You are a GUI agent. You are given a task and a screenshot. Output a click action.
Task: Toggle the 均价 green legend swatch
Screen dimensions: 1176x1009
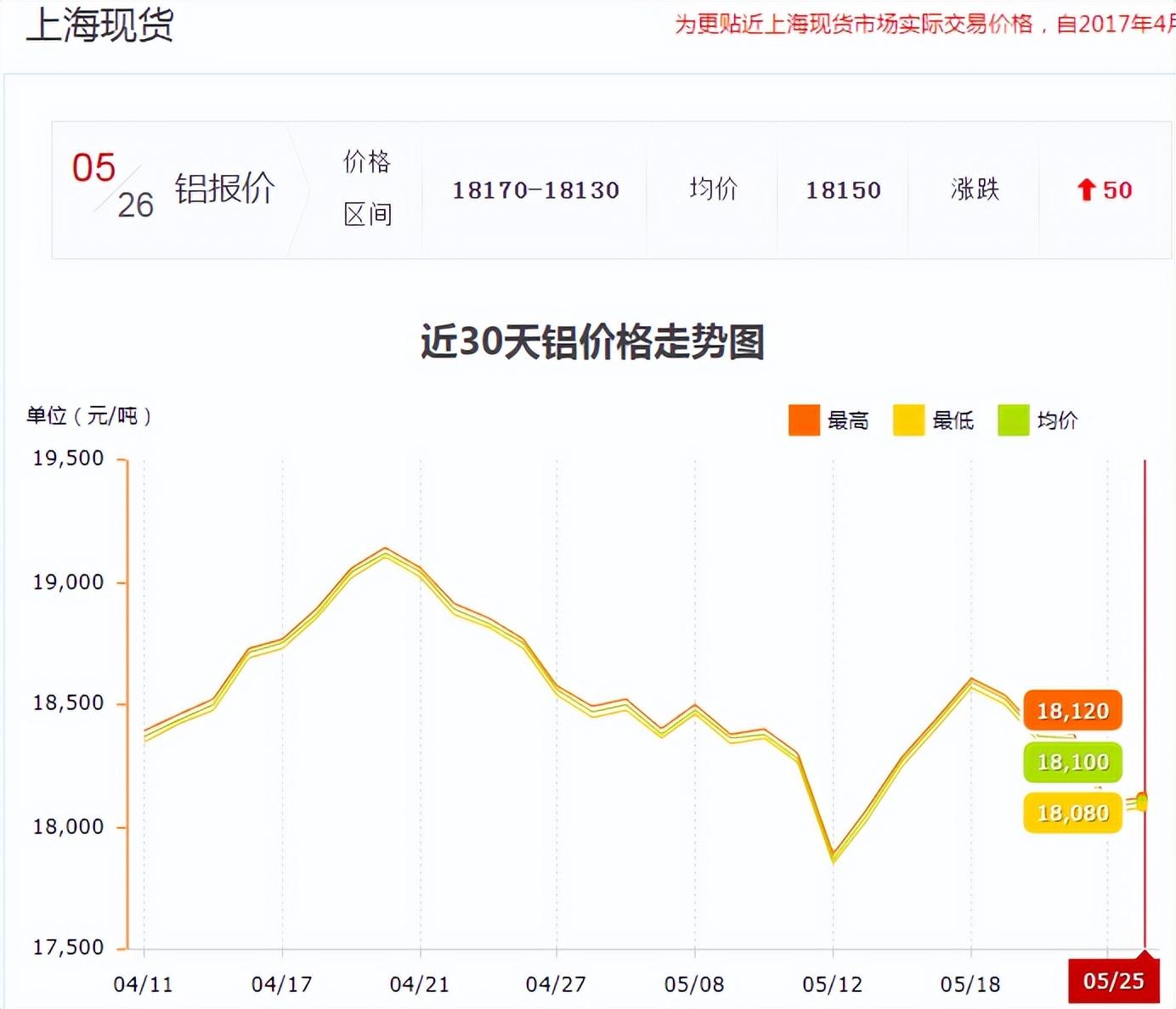[x=1014, y=420]
